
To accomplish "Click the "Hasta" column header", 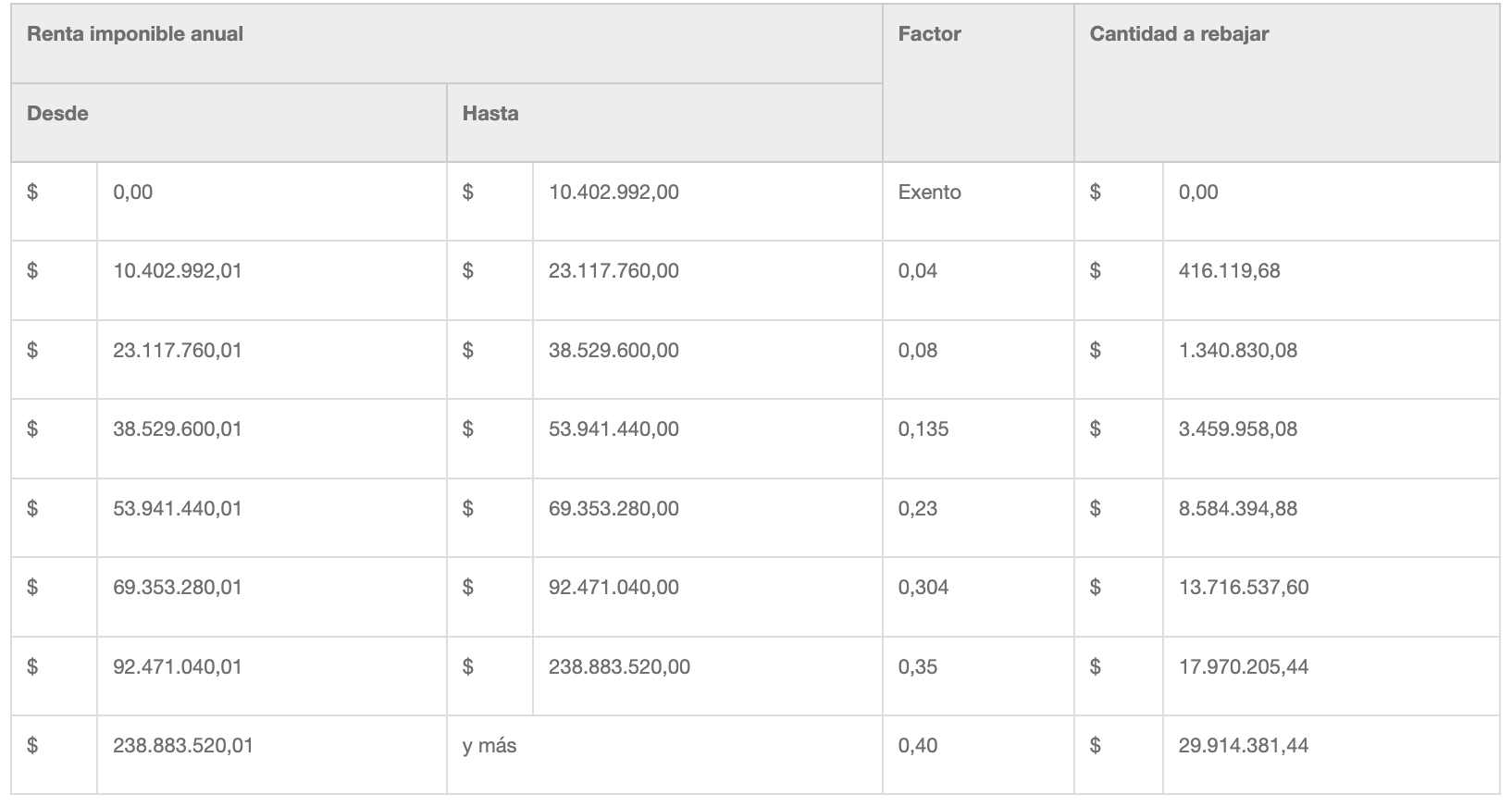I will [x=490, y=114].
